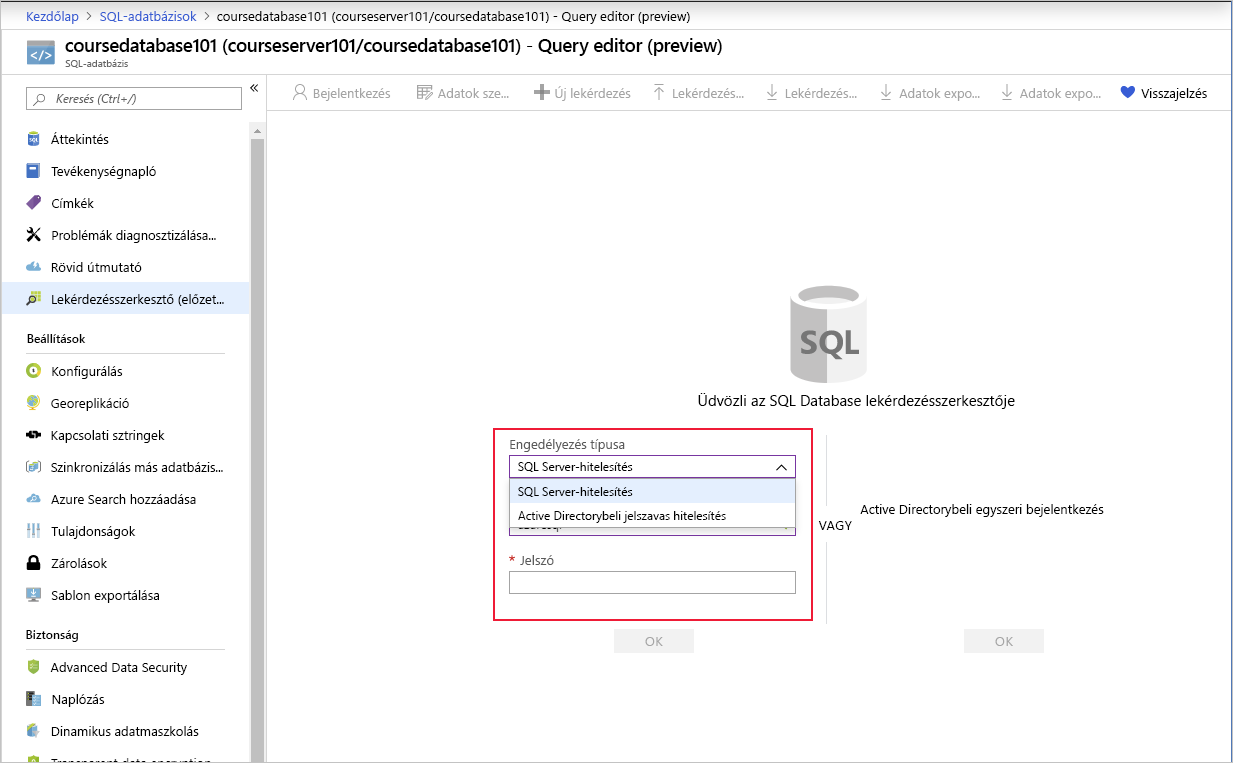Close the Engedélyezés típusa dropdown chevron
The image size is (1233, 763).
coord(782,466)
